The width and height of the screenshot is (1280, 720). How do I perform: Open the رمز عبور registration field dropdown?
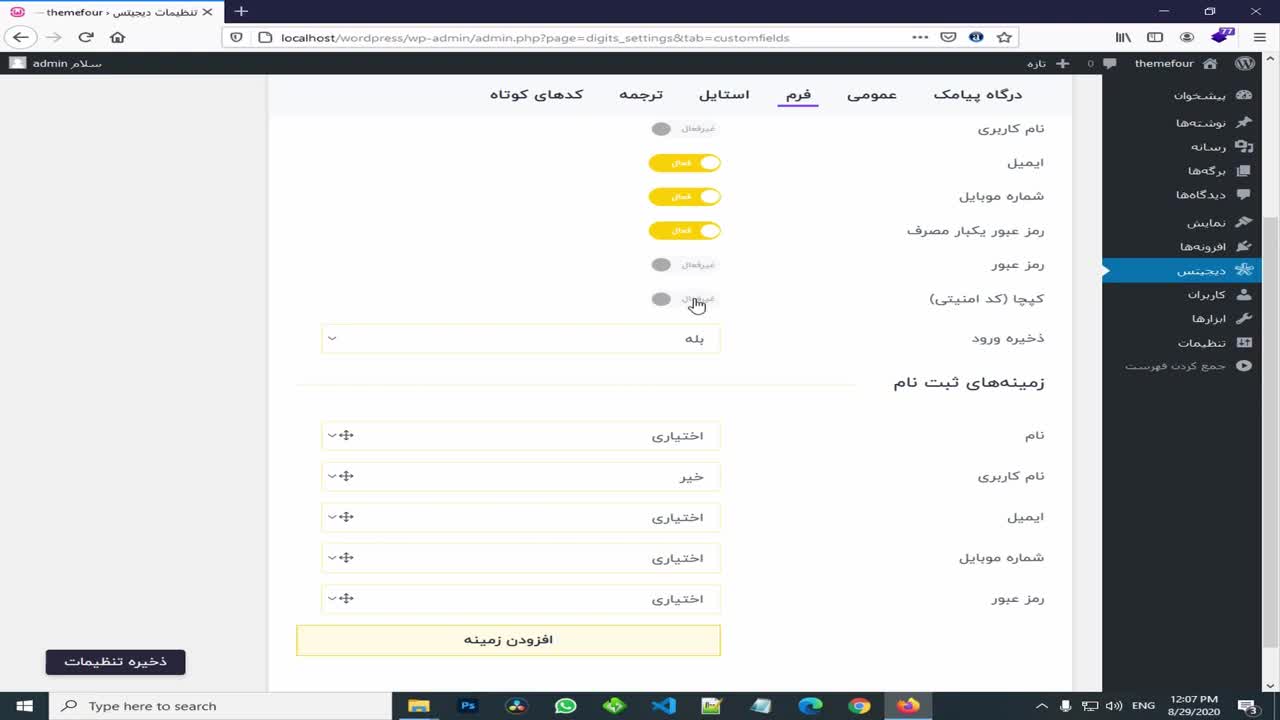click(x=521, y=598)
